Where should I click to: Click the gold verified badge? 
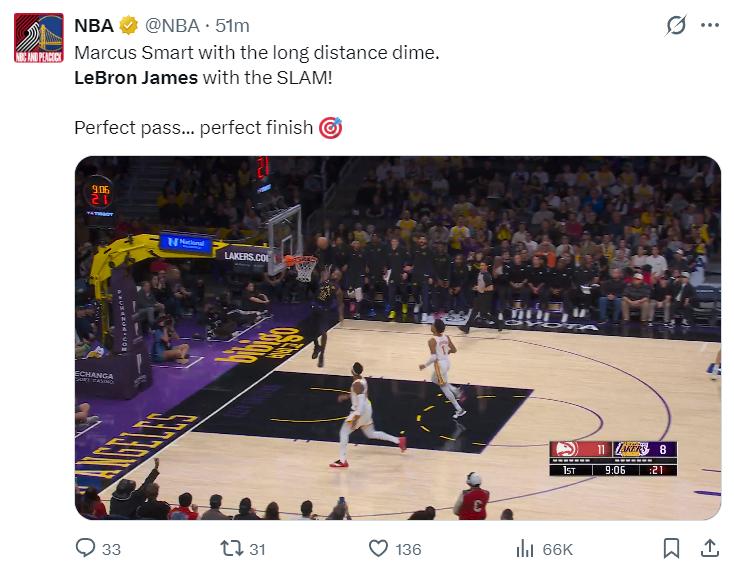(x=129, y=26)
